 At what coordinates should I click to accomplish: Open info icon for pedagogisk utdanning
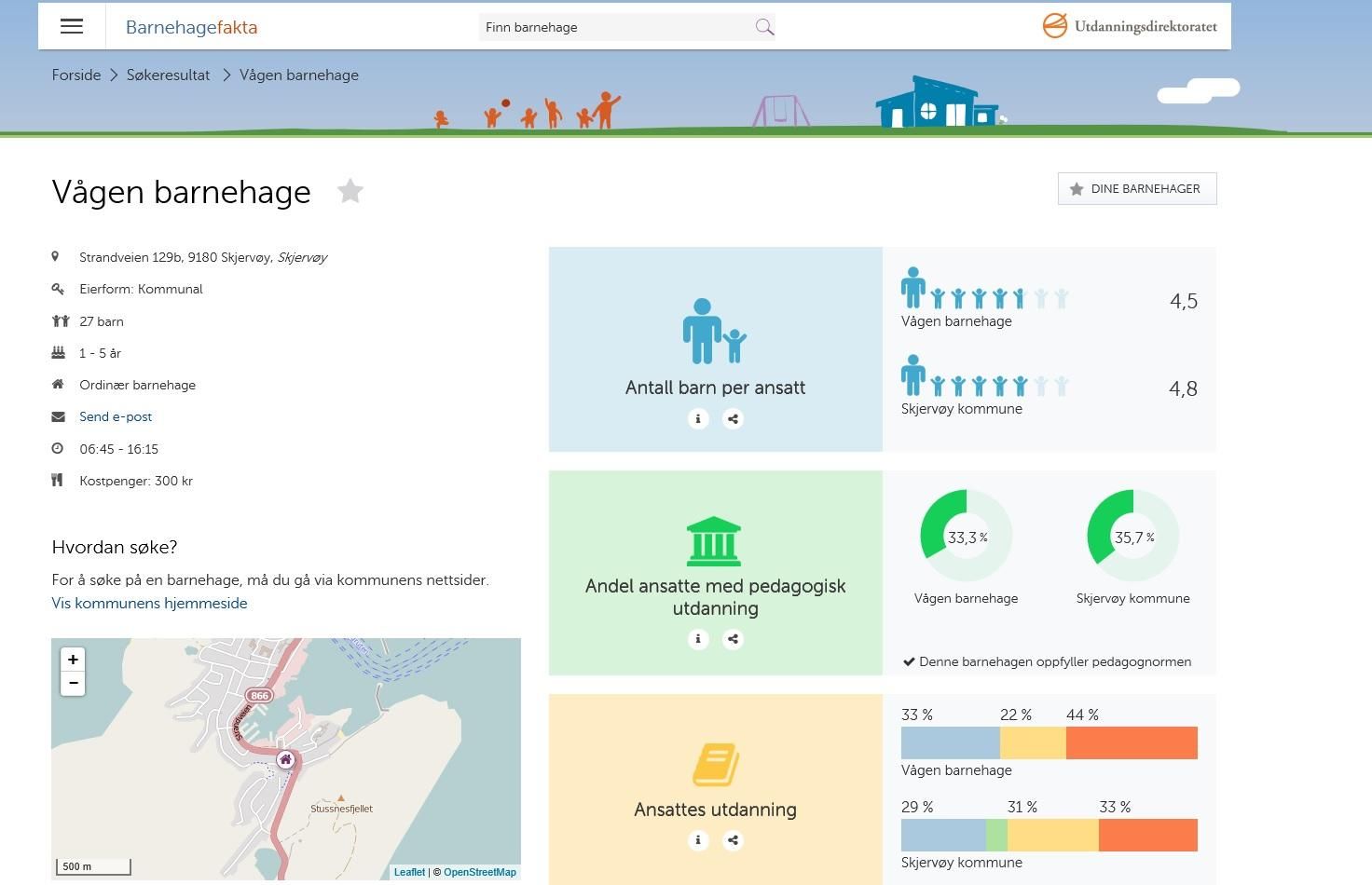[x=698, y=639]
